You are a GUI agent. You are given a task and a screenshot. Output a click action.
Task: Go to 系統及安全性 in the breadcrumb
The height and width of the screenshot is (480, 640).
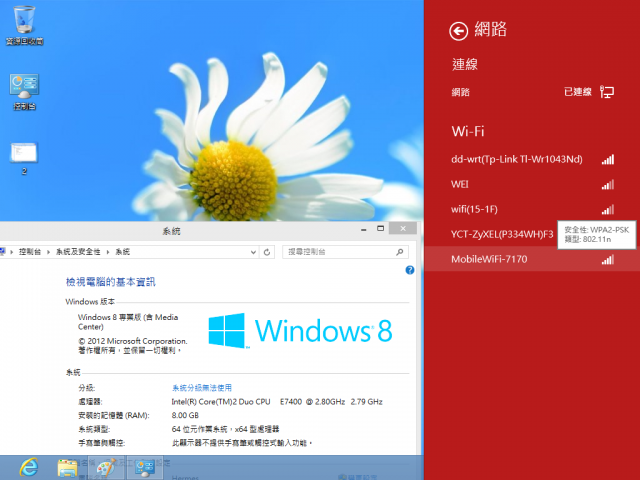click(x=78, y=252)
